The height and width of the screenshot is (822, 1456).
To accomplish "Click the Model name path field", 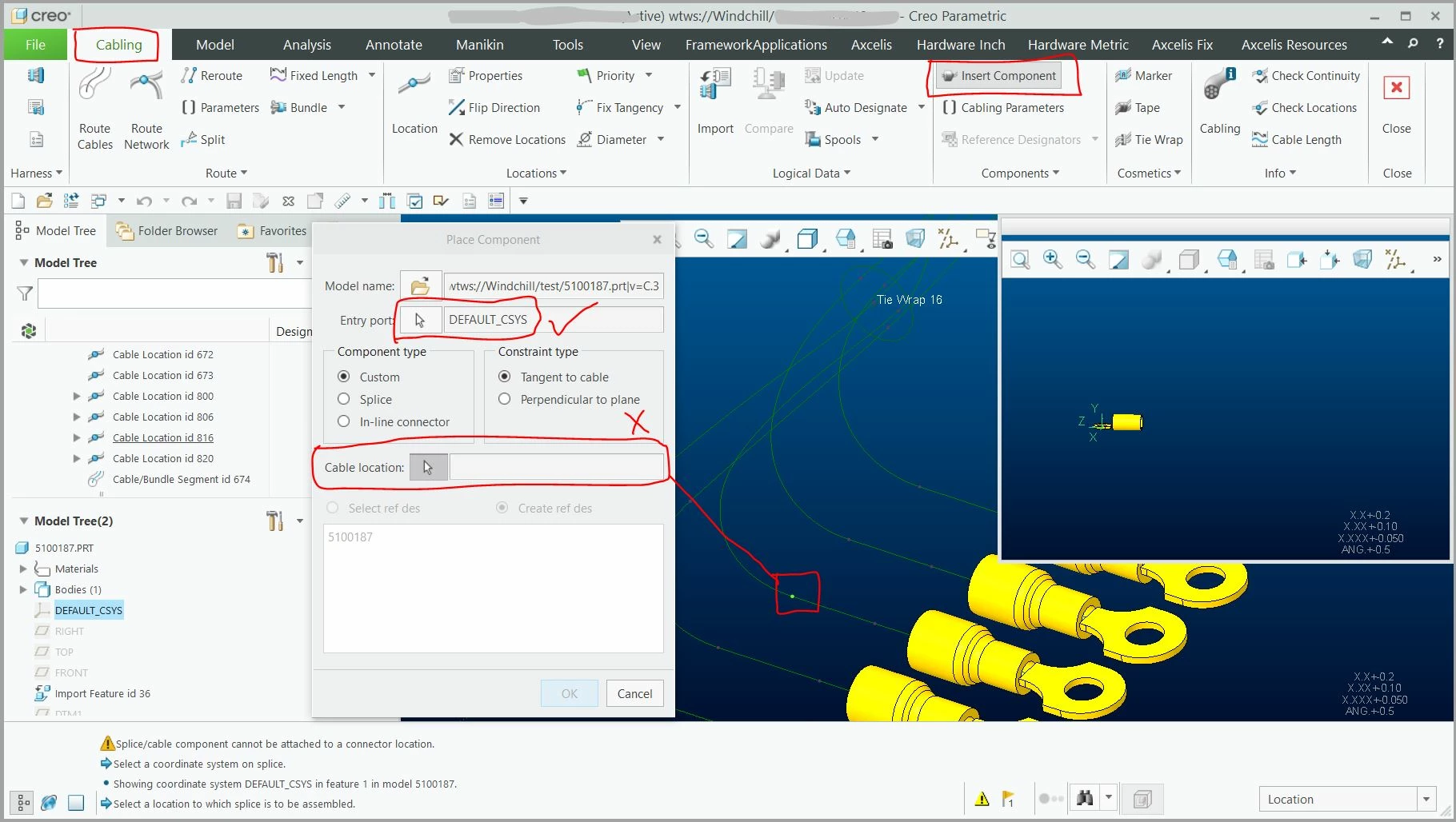I will (554, 285).
